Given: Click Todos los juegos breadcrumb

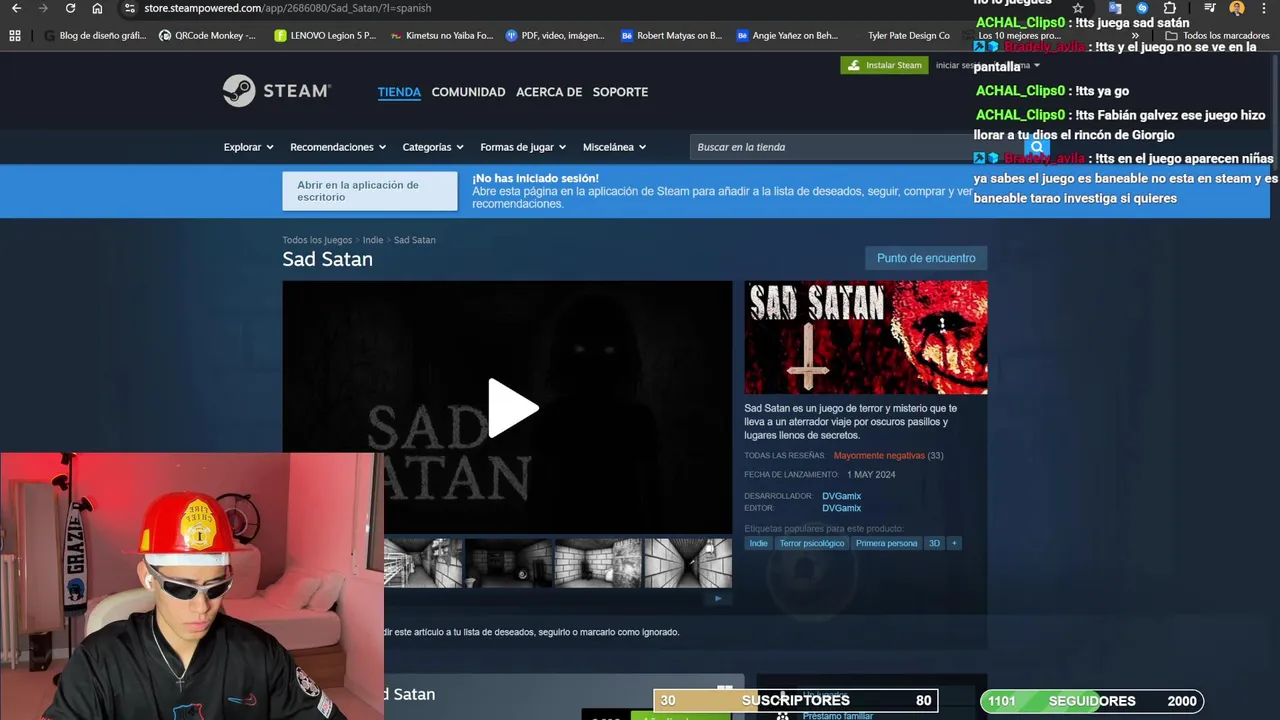Looking at the screenshot, I should click(x=317, y=240).
